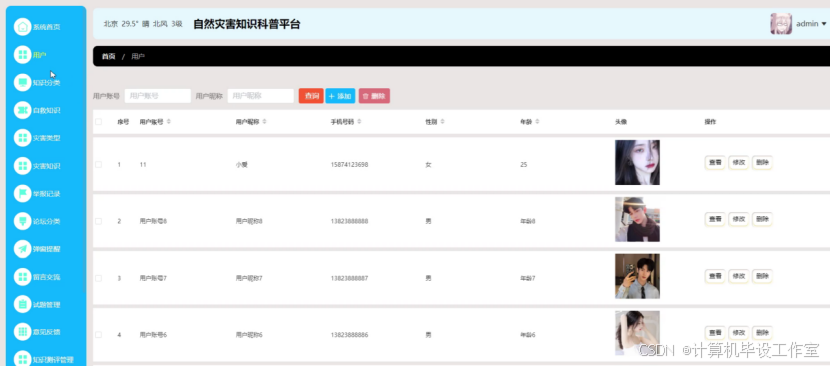Click 删除 in the 小爱 row
The image size is (831, 366).
[762, 163]
